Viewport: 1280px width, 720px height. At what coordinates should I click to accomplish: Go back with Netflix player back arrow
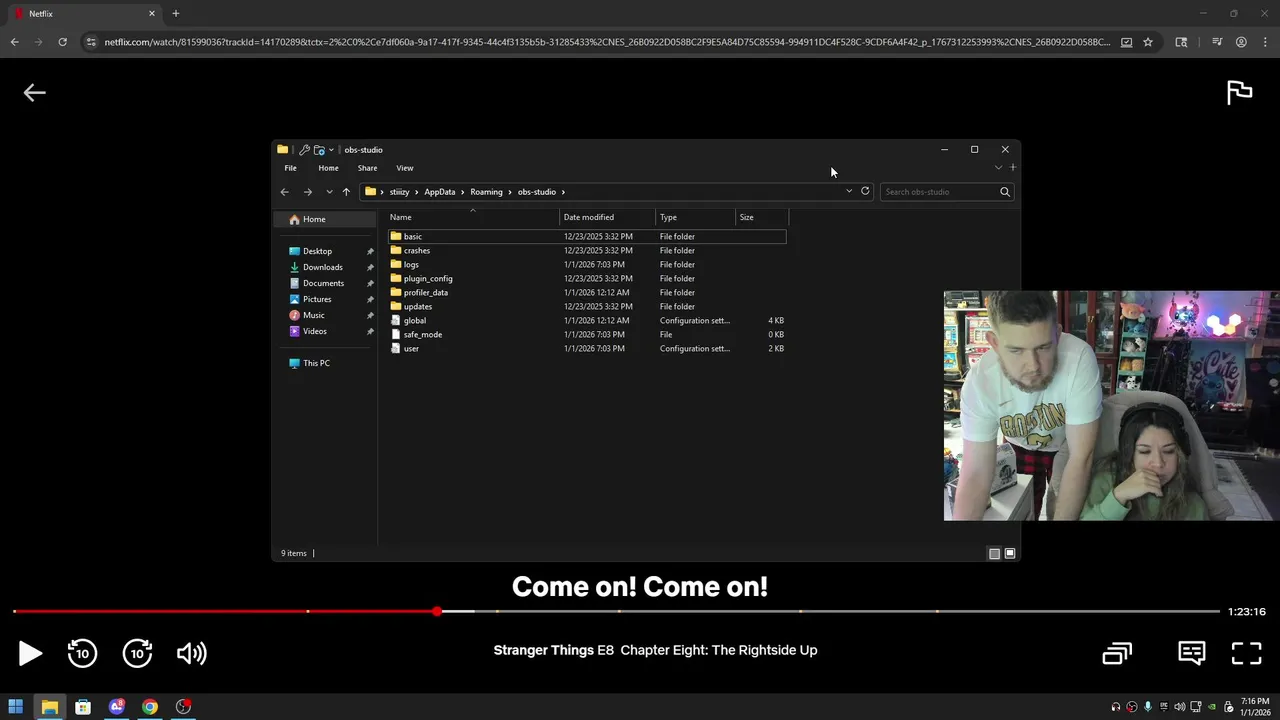34,93
